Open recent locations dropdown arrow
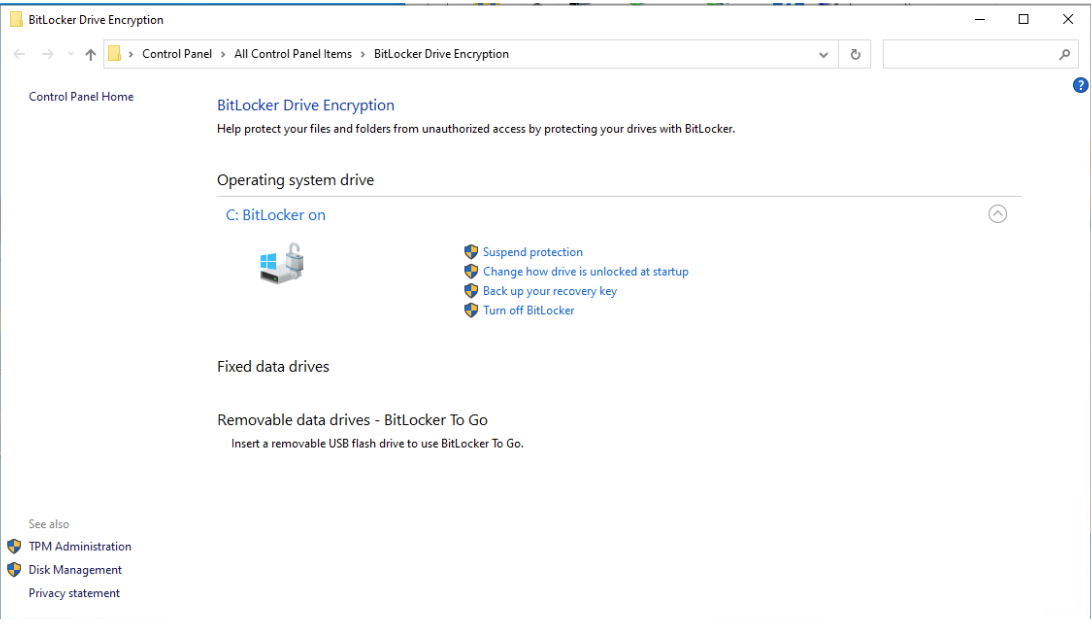 coord(70,54)
